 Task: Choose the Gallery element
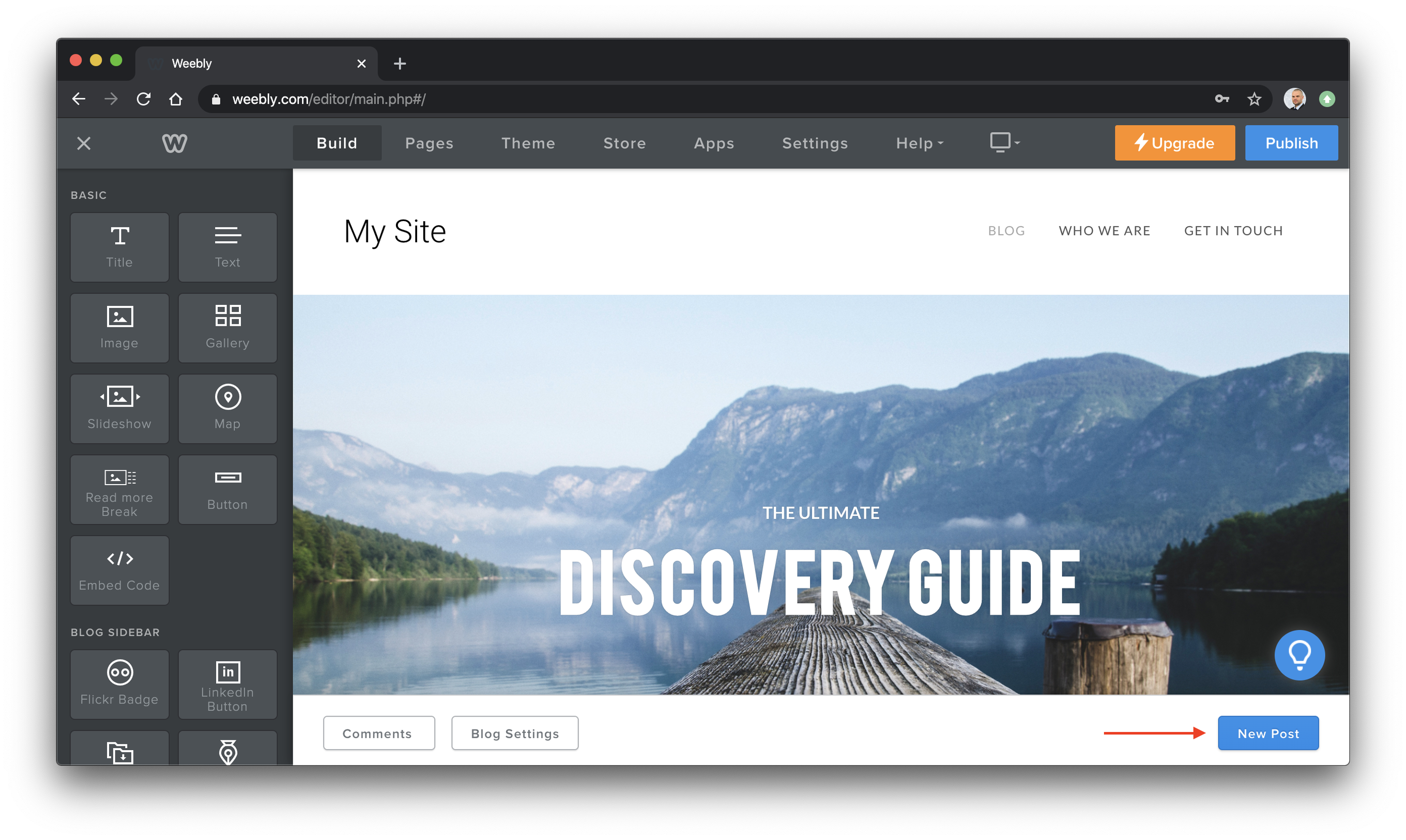click(227, 328)
